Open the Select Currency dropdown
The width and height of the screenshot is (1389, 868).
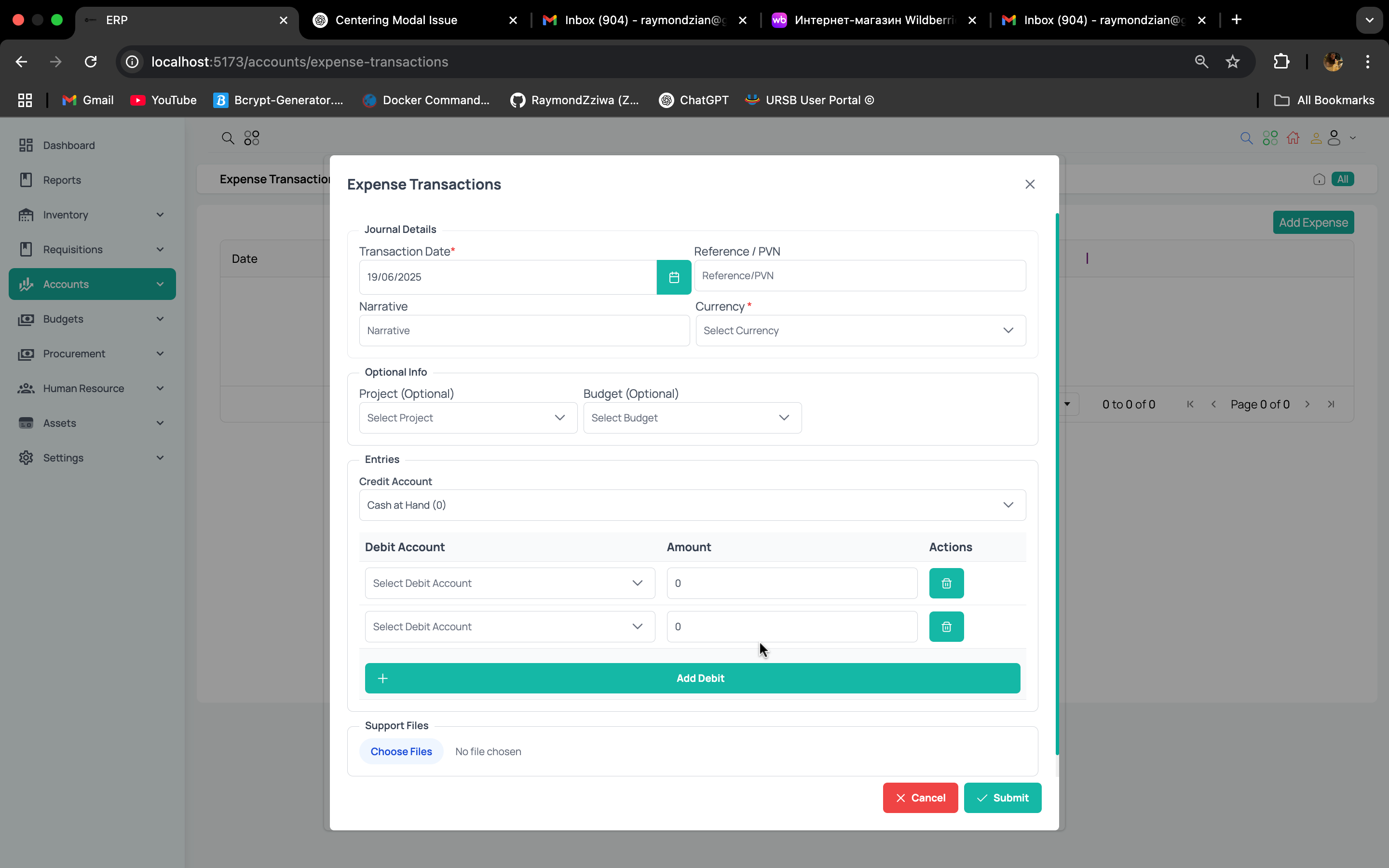(860, 331)
